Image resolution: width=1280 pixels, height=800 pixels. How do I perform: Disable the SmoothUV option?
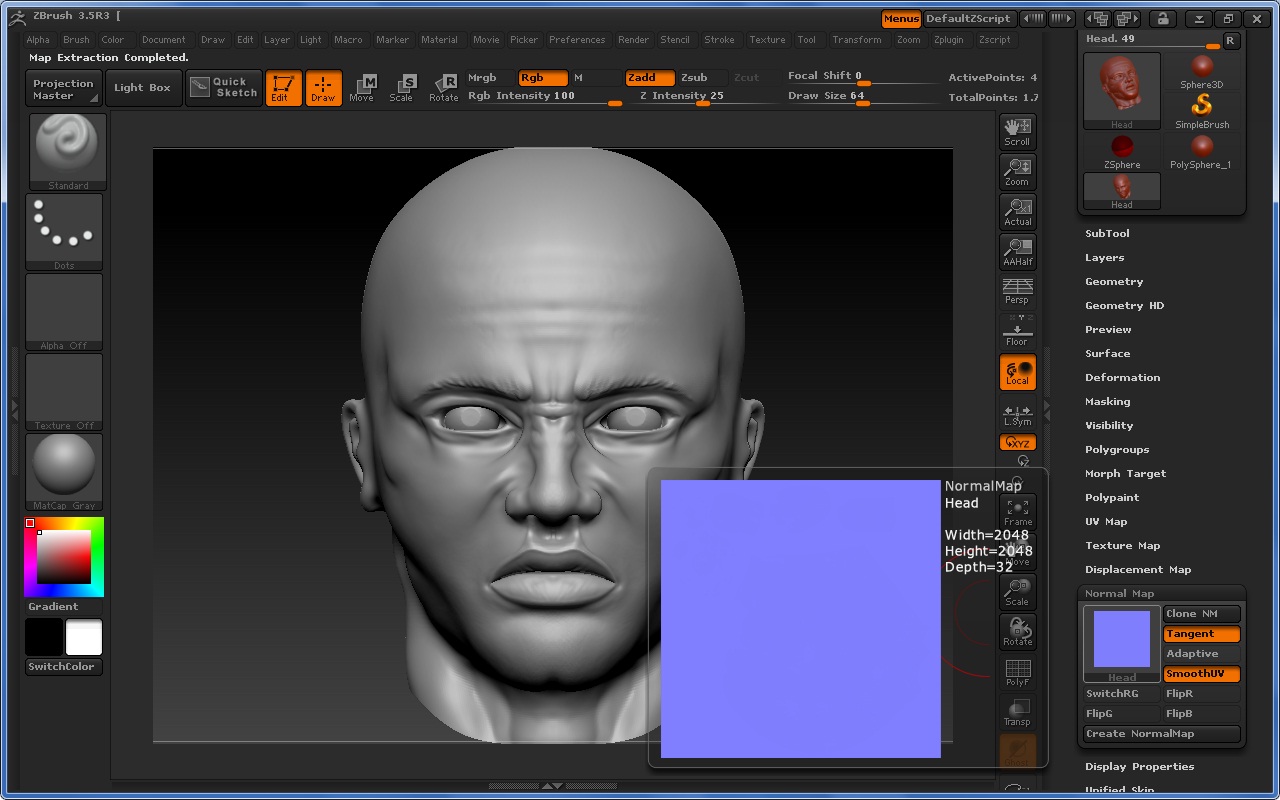(1201, 674)
